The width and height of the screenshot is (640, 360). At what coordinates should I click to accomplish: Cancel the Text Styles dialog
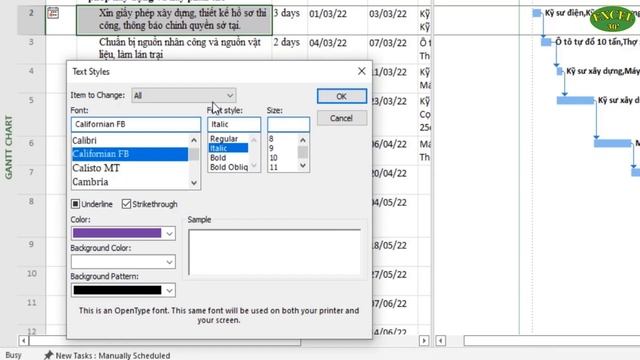coord(342,118)
